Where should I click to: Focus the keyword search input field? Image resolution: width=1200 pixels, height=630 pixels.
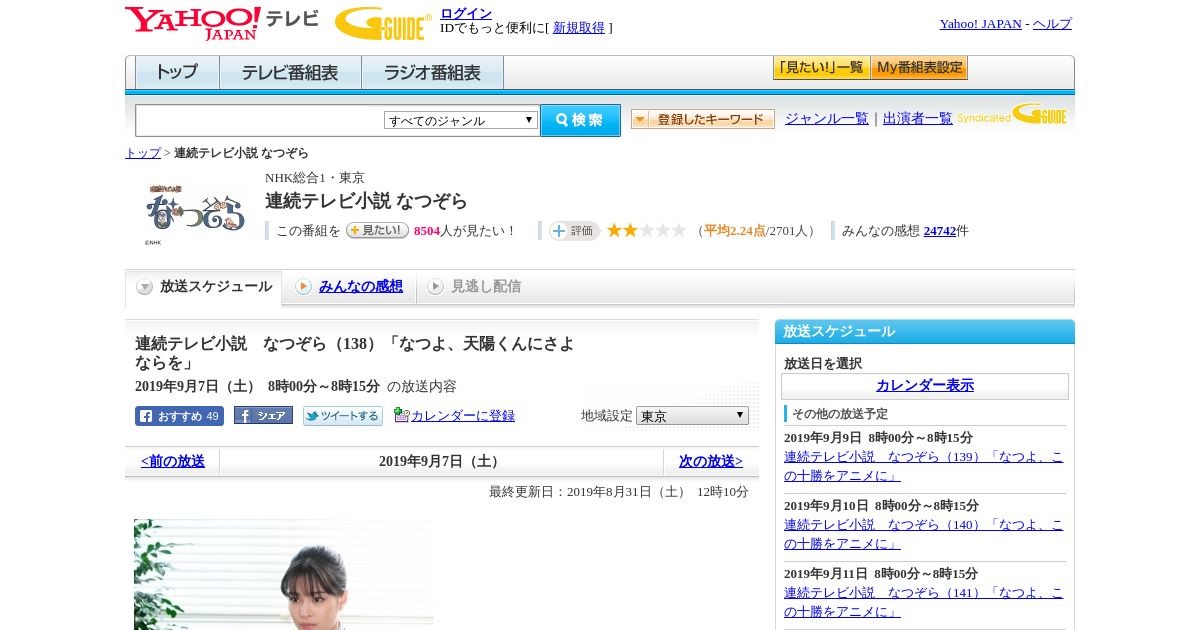[x=259, y=120]
